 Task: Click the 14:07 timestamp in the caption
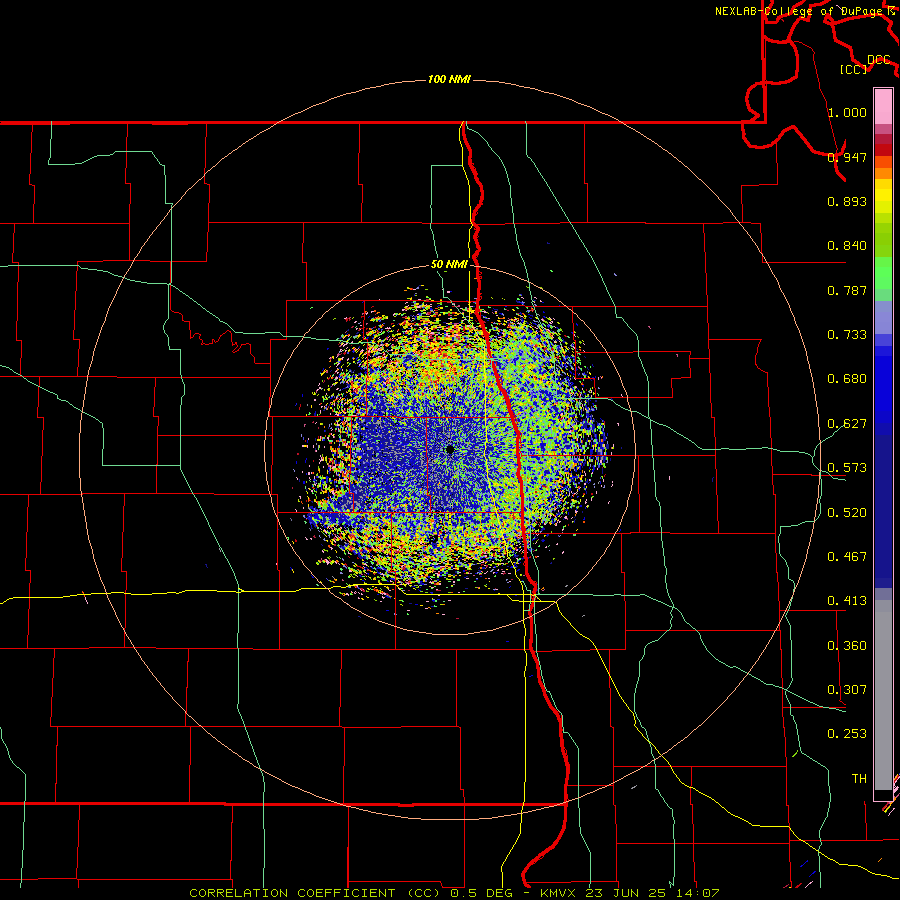699,893
